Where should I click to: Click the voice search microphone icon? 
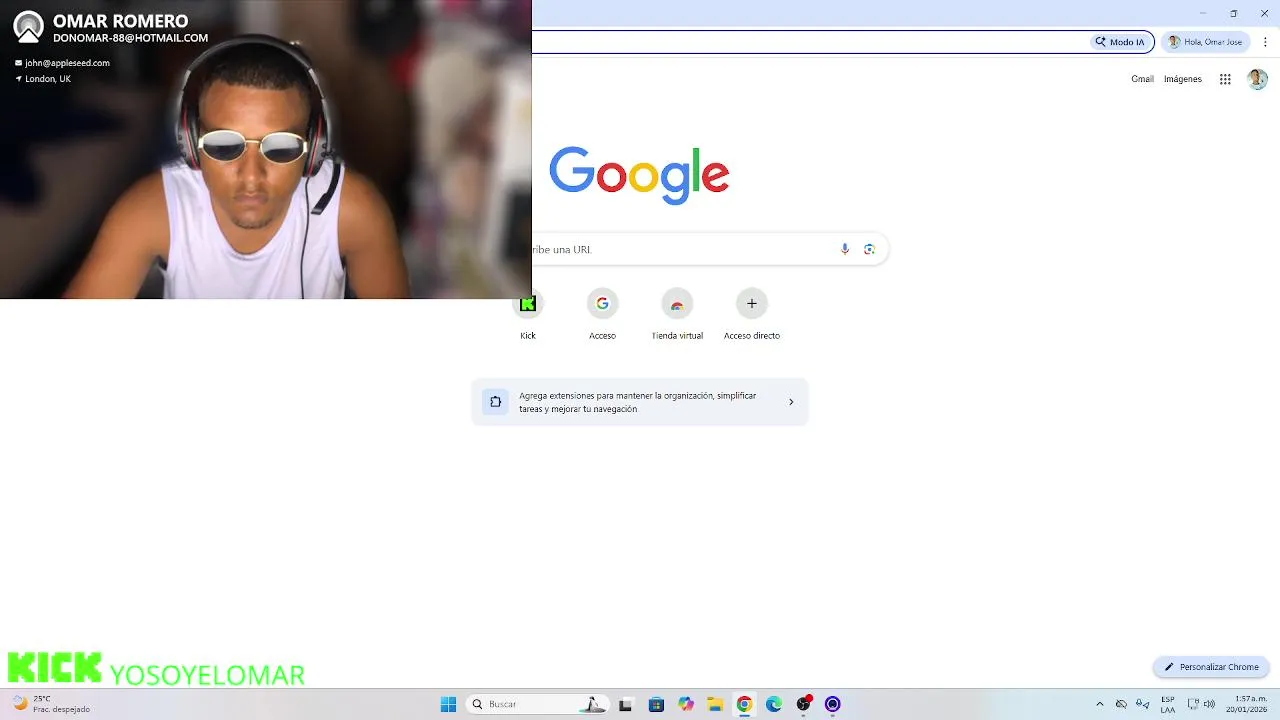point(845,249)
